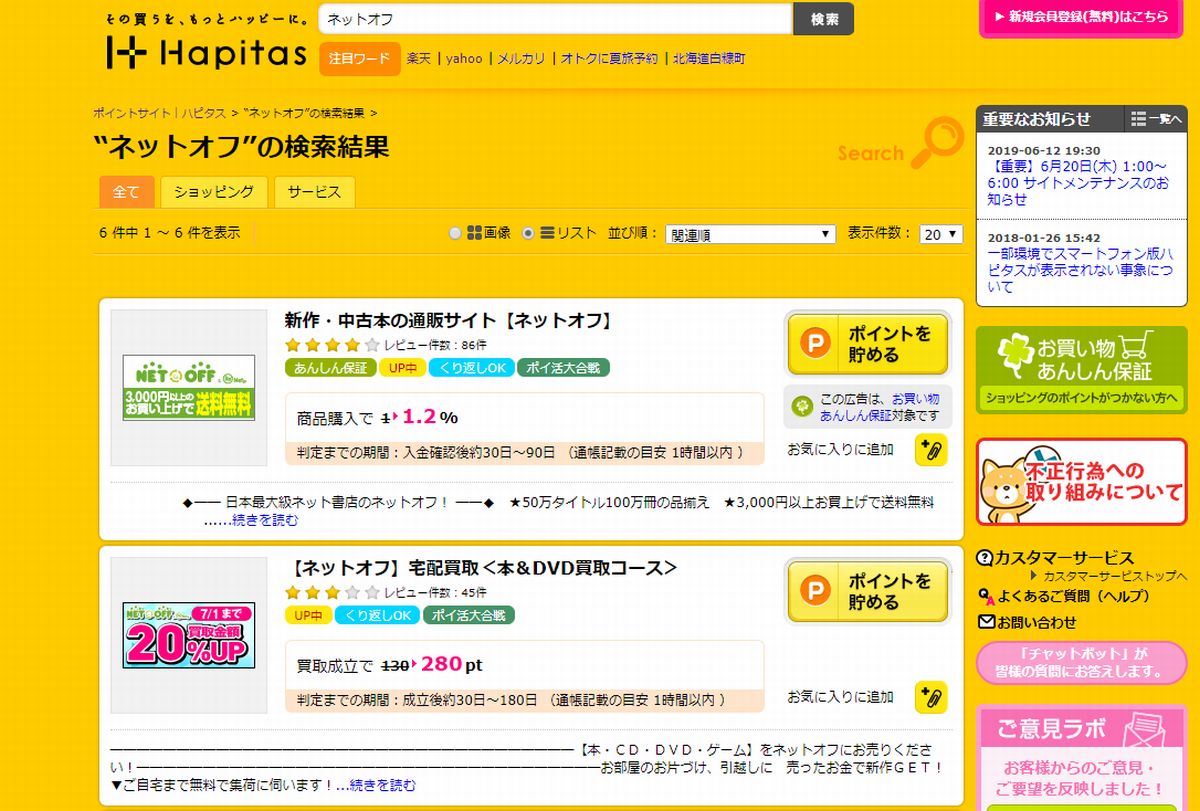
Task: Open お問い合わせ link
Action: (1037, 622)
